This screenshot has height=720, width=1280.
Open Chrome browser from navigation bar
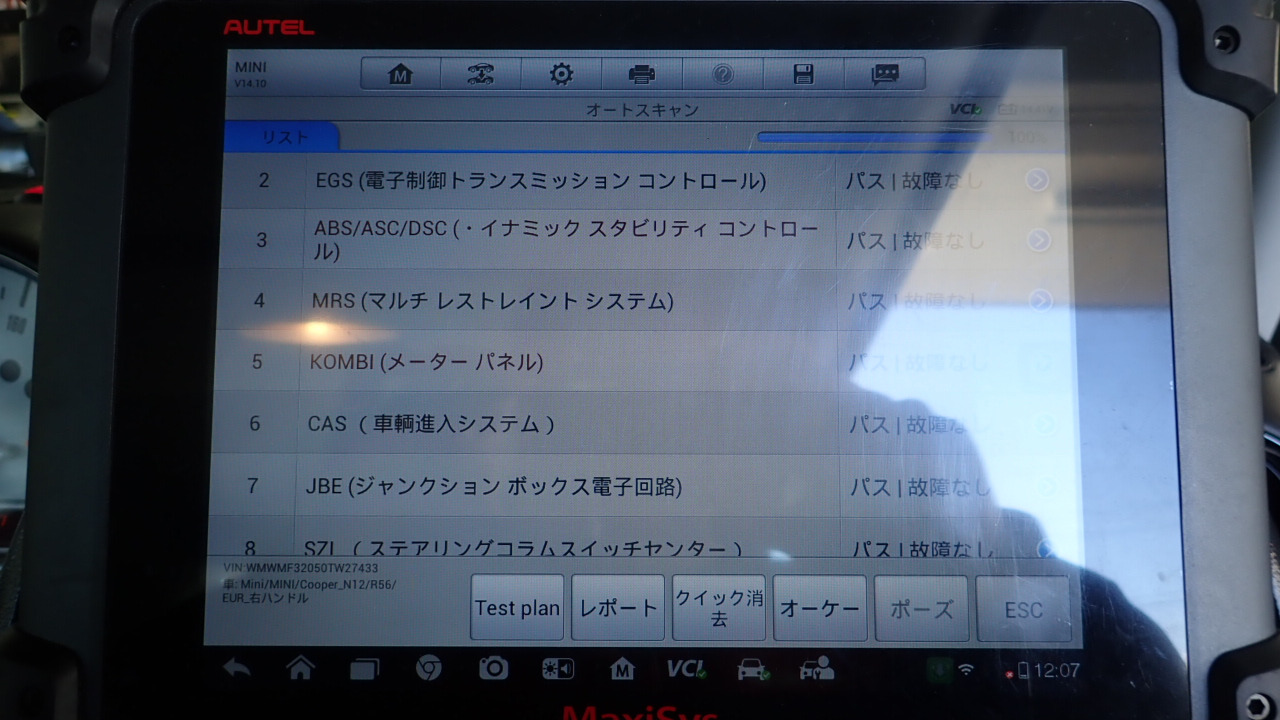(x=429, y=669)
